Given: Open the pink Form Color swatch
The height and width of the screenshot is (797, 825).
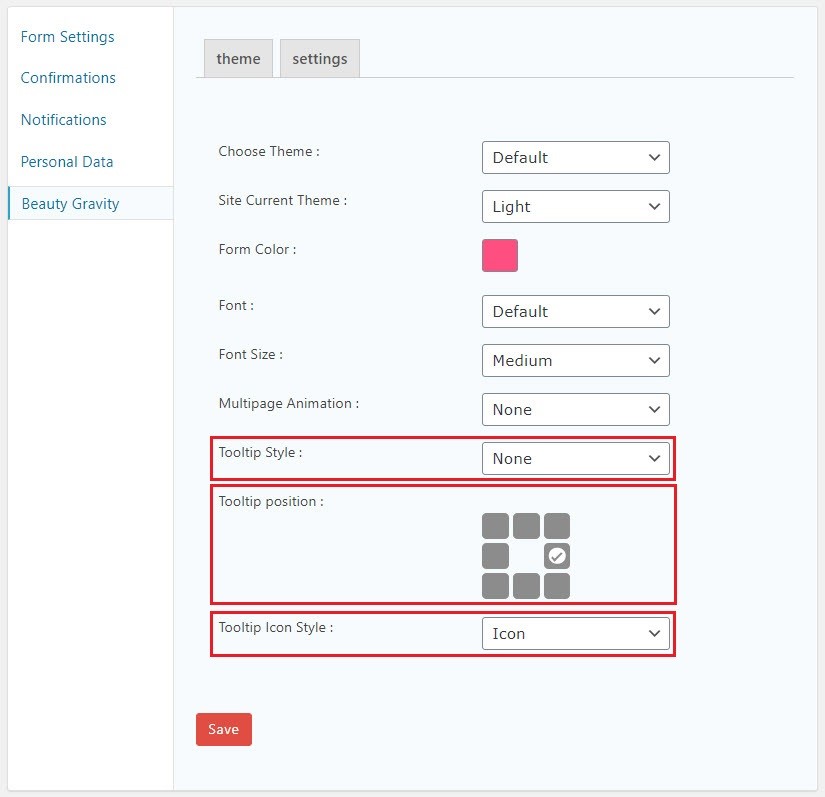Looking at the screenshot, I should [500, 255].
